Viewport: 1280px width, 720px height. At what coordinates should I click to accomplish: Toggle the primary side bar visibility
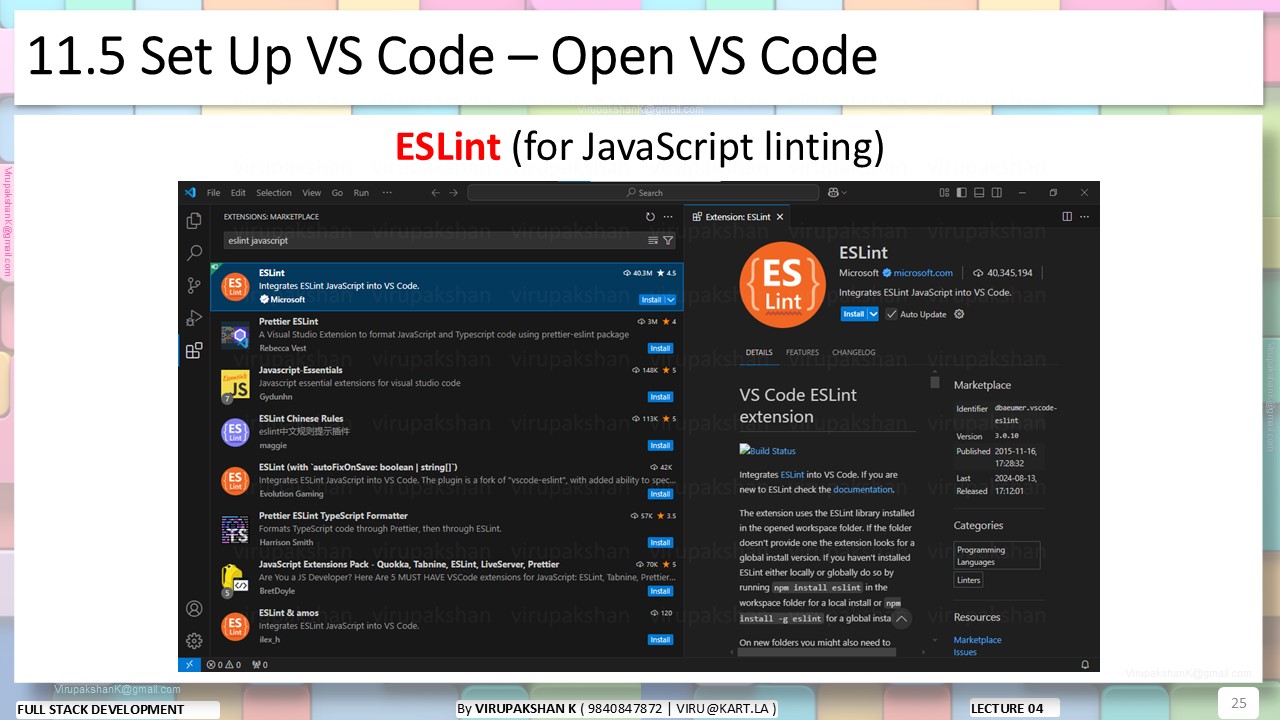point(962,192)
